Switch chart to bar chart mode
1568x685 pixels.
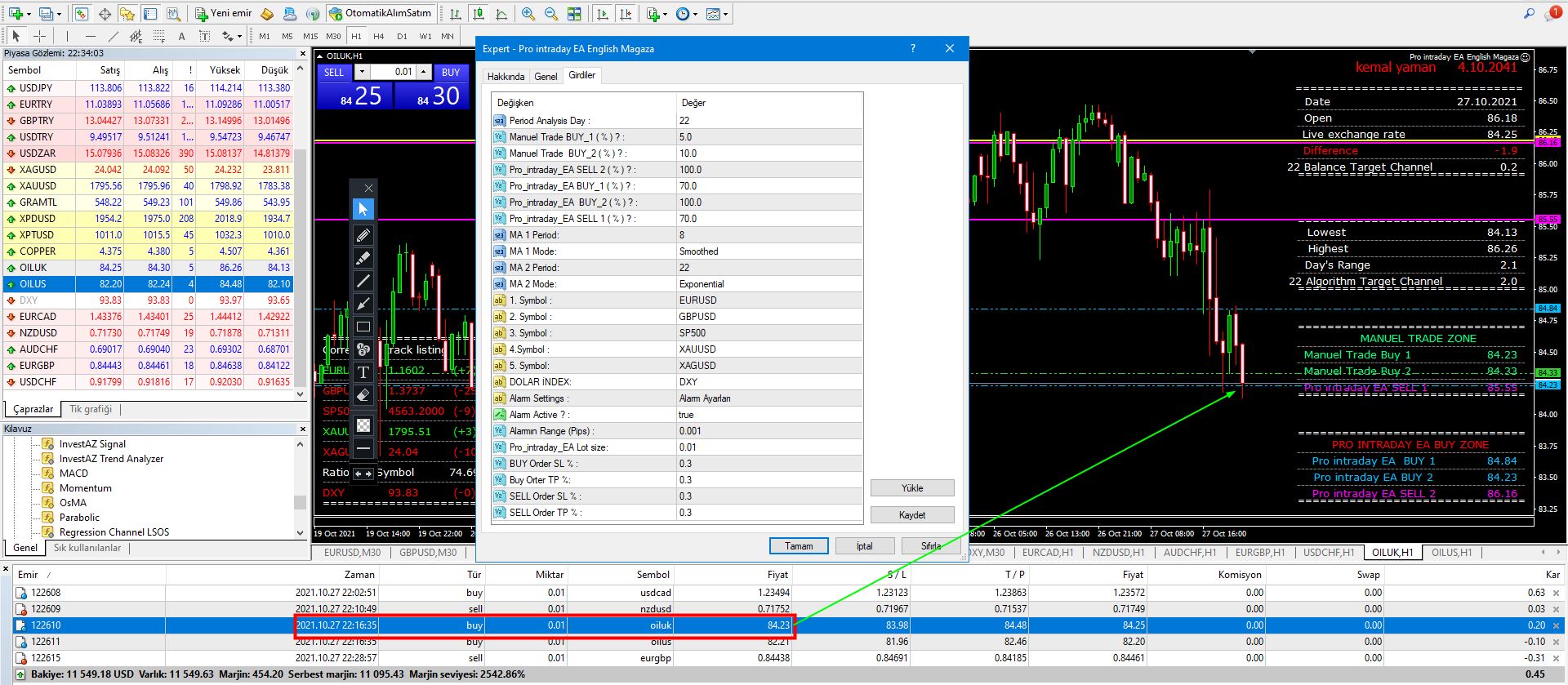456,14
